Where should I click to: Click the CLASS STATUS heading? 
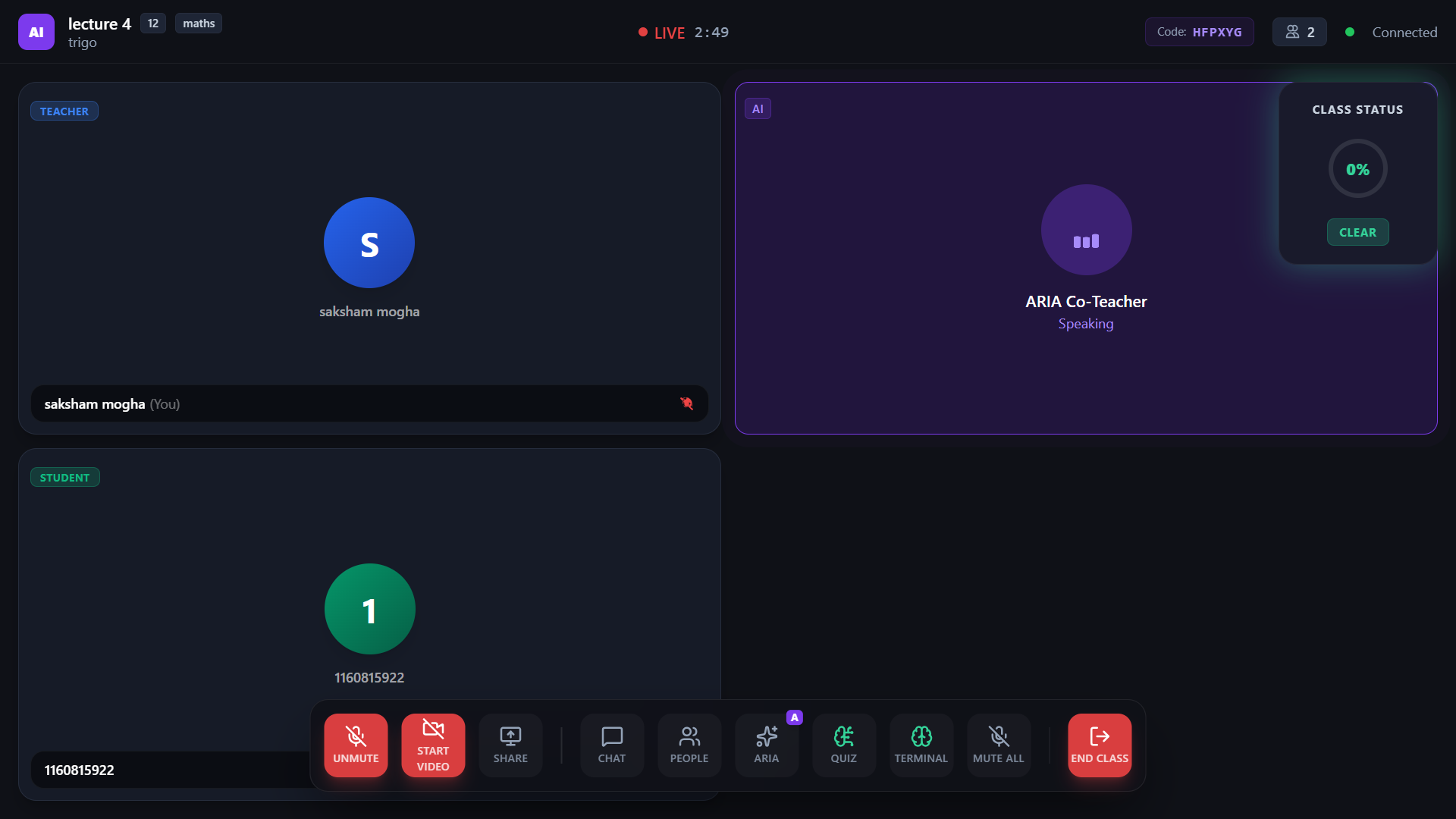1357,110
